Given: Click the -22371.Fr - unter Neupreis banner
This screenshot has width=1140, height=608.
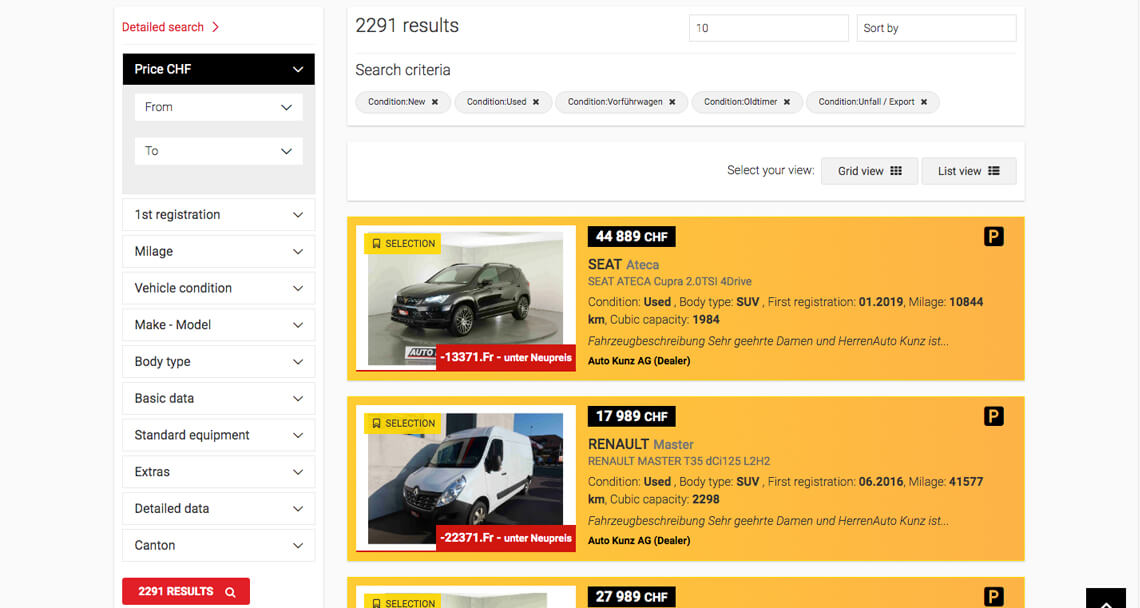Looking at the screenshot, I should (506, 538).
